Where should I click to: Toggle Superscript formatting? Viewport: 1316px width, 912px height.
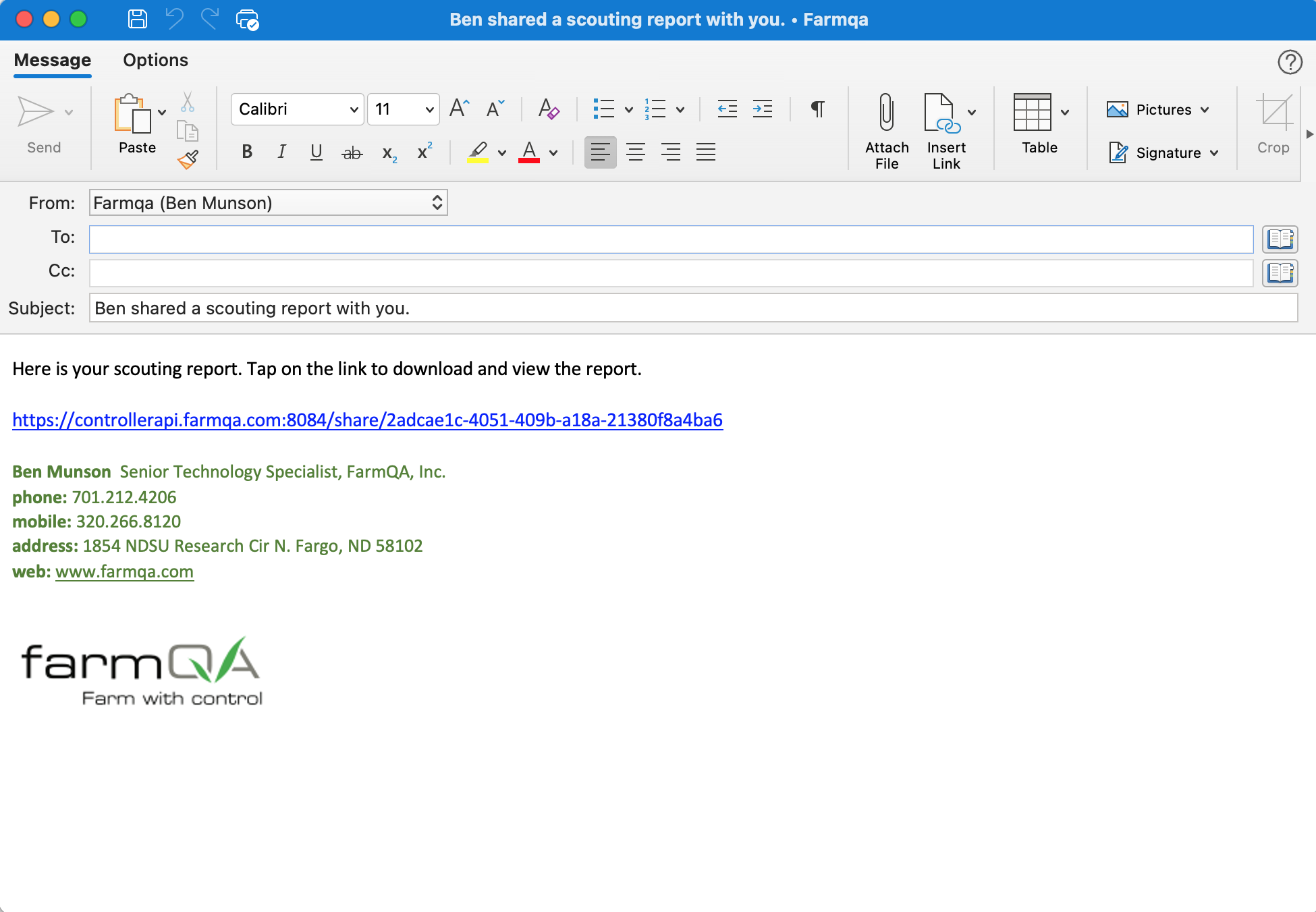point(424,151)
